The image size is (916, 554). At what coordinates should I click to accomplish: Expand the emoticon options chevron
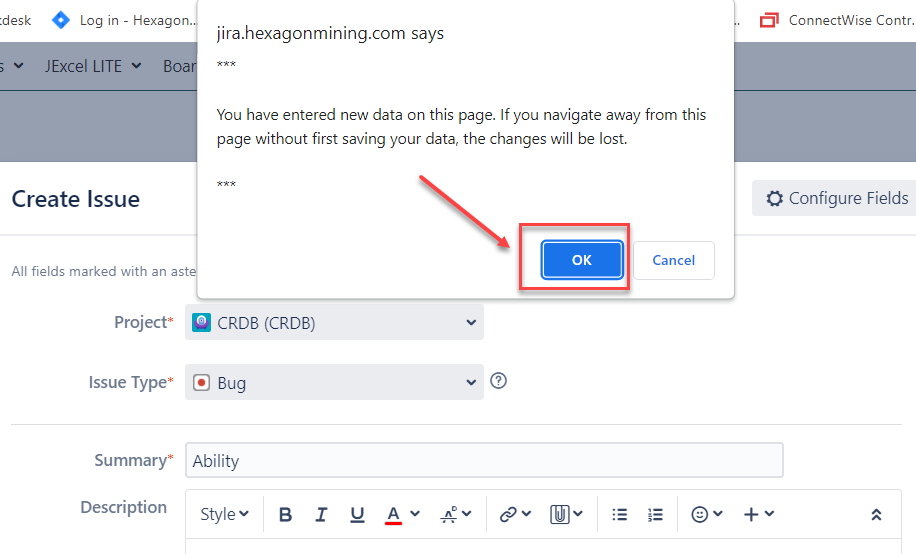point(718,514)
